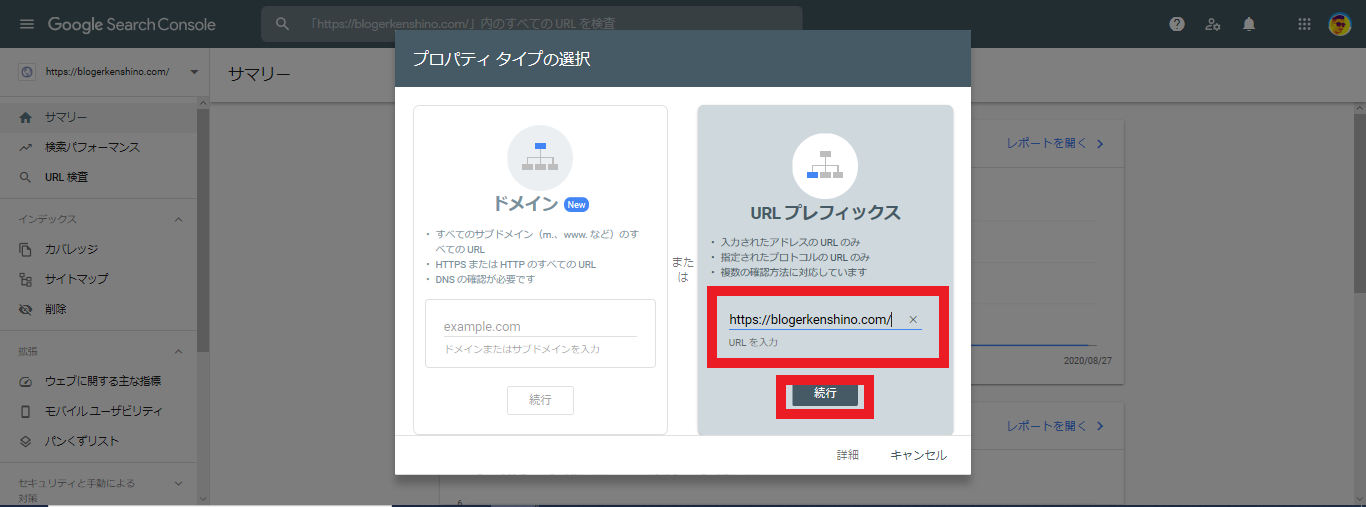Click the ドメイン property type diagram icon
Image resolution: width=1366 pixels, height=507 pixels.
click(540, 158)
